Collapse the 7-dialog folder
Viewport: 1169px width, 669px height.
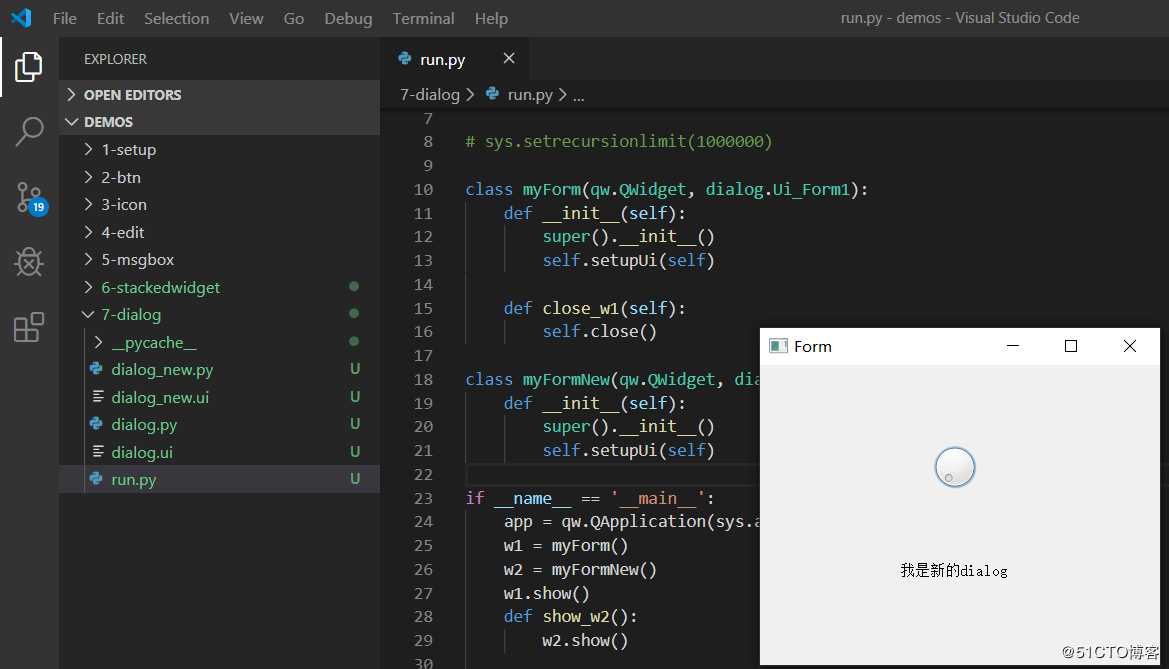(x=130, y=315)
